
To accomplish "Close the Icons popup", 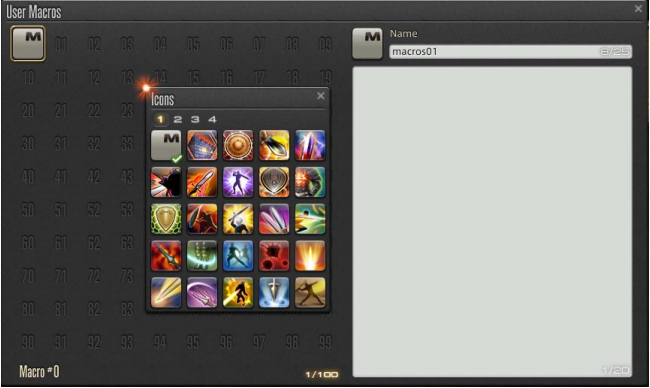I will pos(320,96).
